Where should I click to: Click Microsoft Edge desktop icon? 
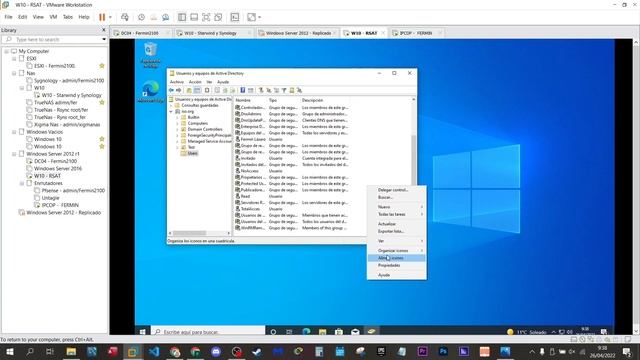pyautogui.click(x=151, y=92)
